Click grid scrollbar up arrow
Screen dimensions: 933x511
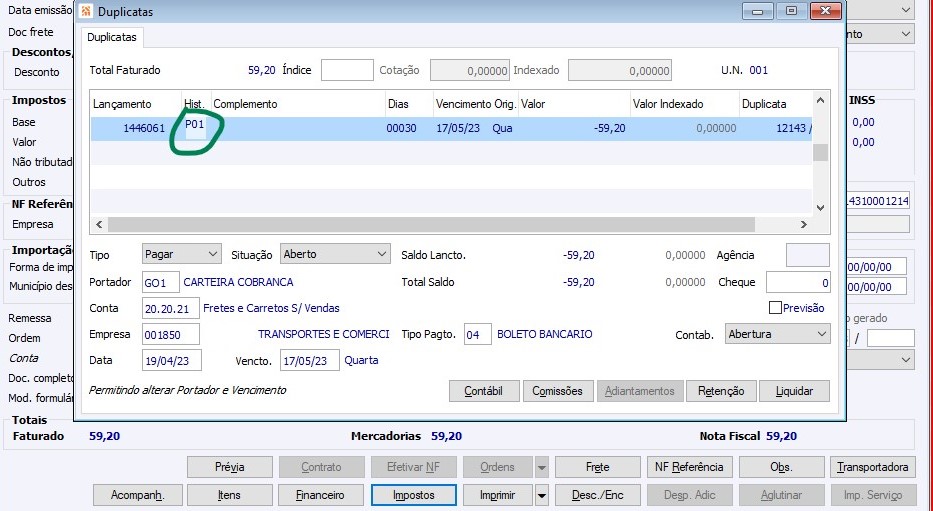(821, 100)
